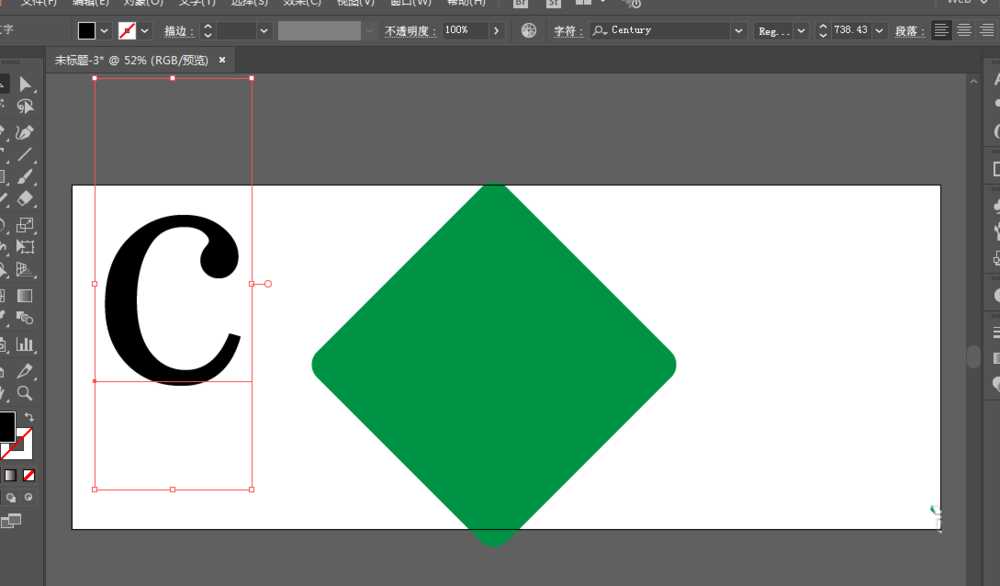
Task: Expand the stroke weight dropdown
Action: pyautogui.click(x=263, y=30)
